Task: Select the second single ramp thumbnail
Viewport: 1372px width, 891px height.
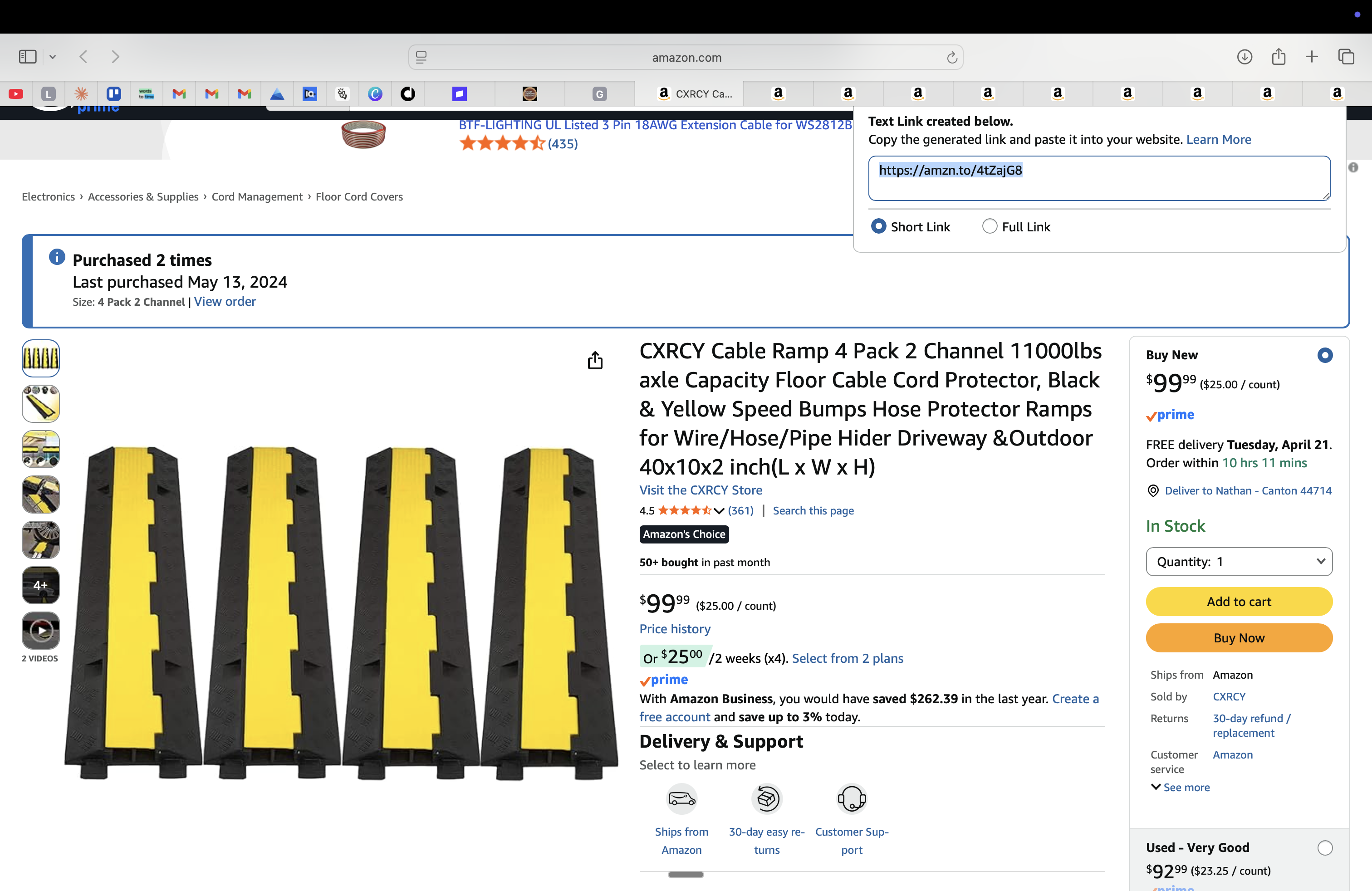Action: [x=40, y=404]
